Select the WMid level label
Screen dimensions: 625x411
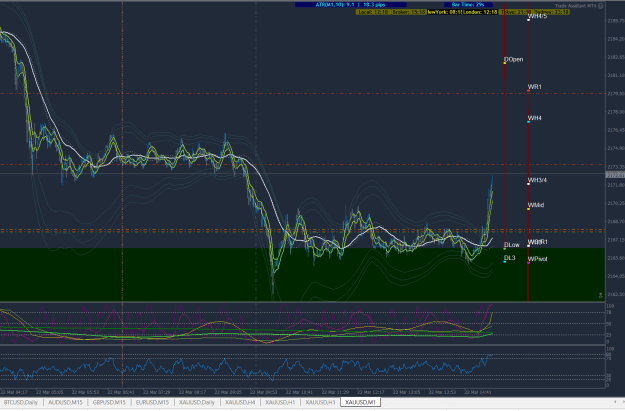point(536,205)
